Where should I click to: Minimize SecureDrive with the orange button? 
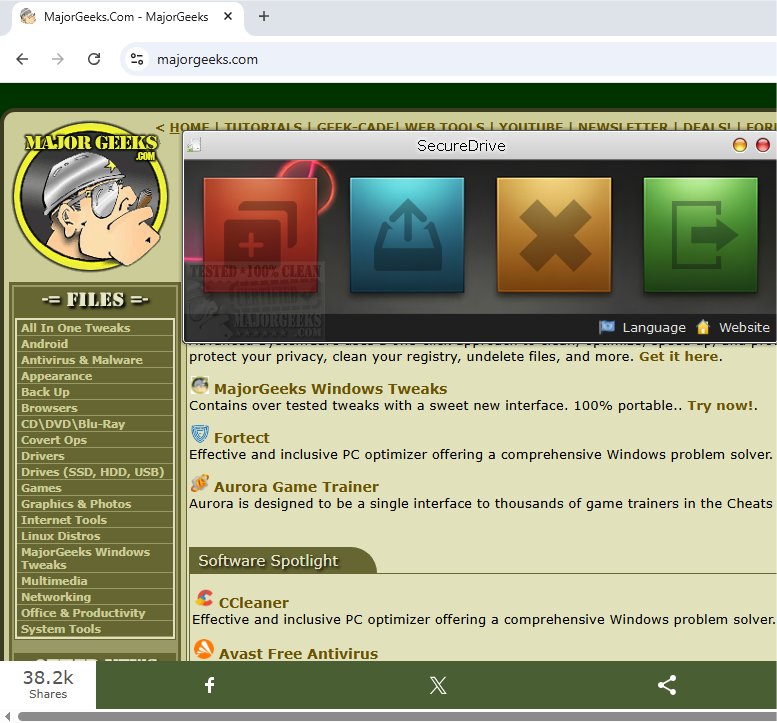coord(739,145)
